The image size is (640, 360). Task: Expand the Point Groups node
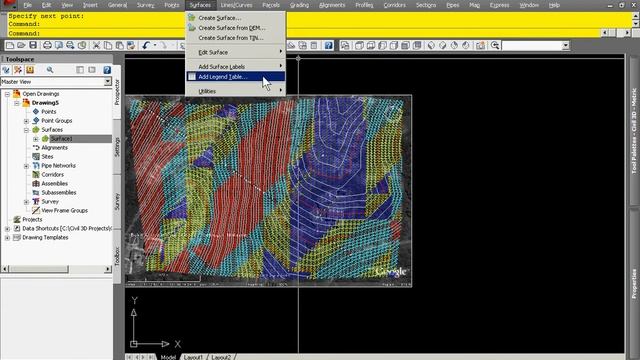[x=27, y=121]
